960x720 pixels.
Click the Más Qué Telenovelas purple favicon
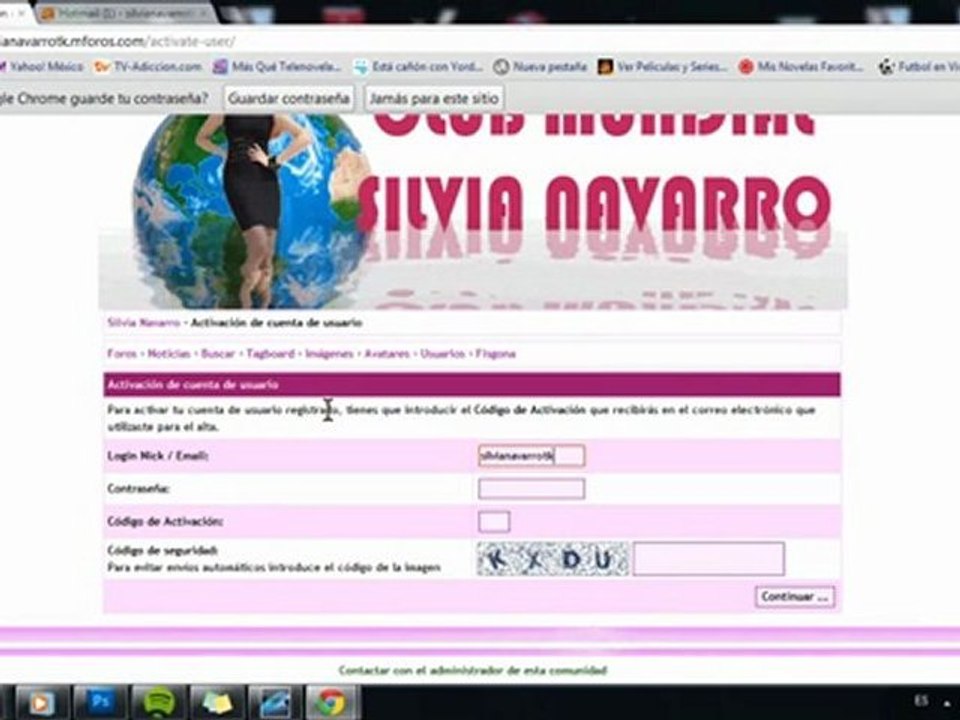(220, 67)
